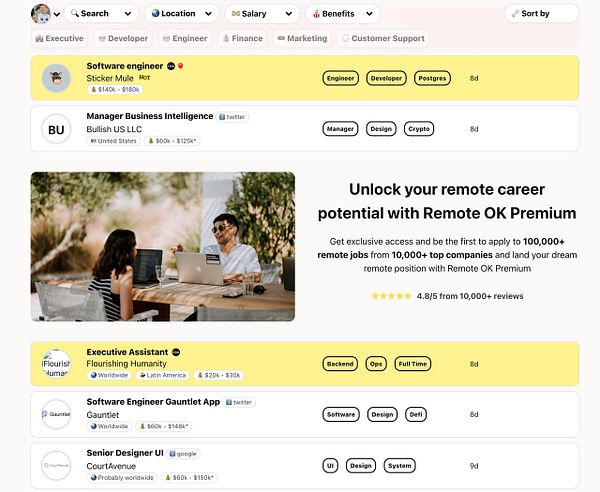
Task: Filter jobs by Marketing category
Action: tap(302, 39)
